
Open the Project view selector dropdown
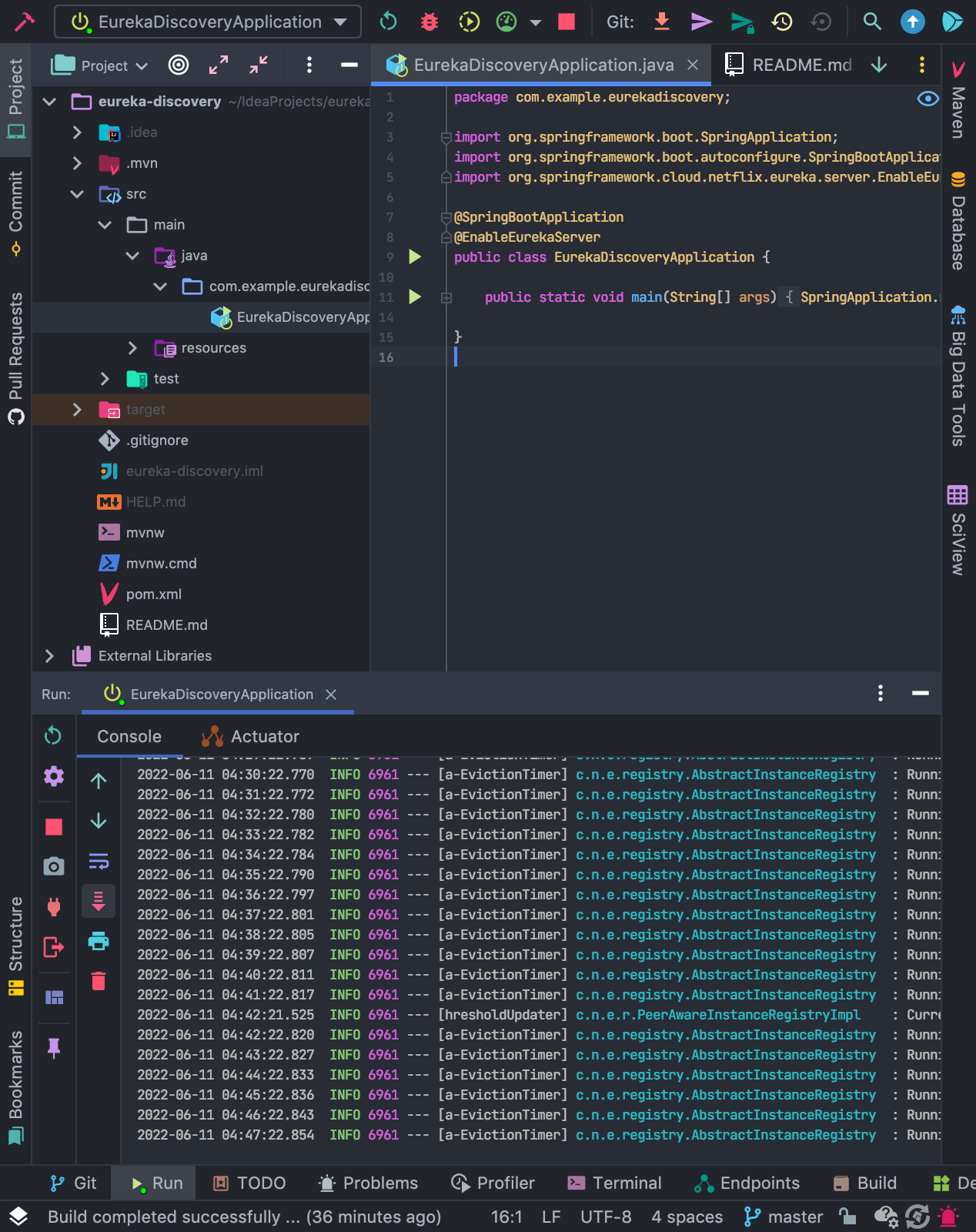click(x=99, y=65)
